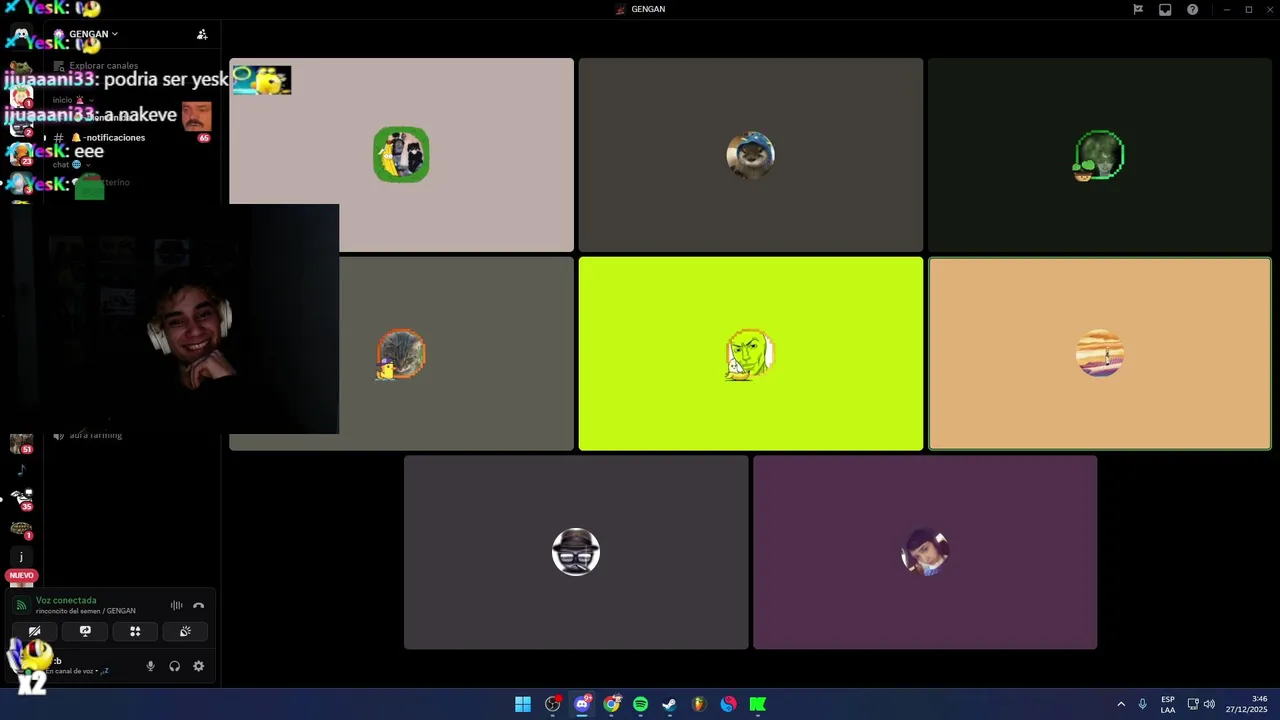Click the NUEVO badge in server list
This screenshot has width=1280, height=720.
pyautogui.click(x=21, y=576)
